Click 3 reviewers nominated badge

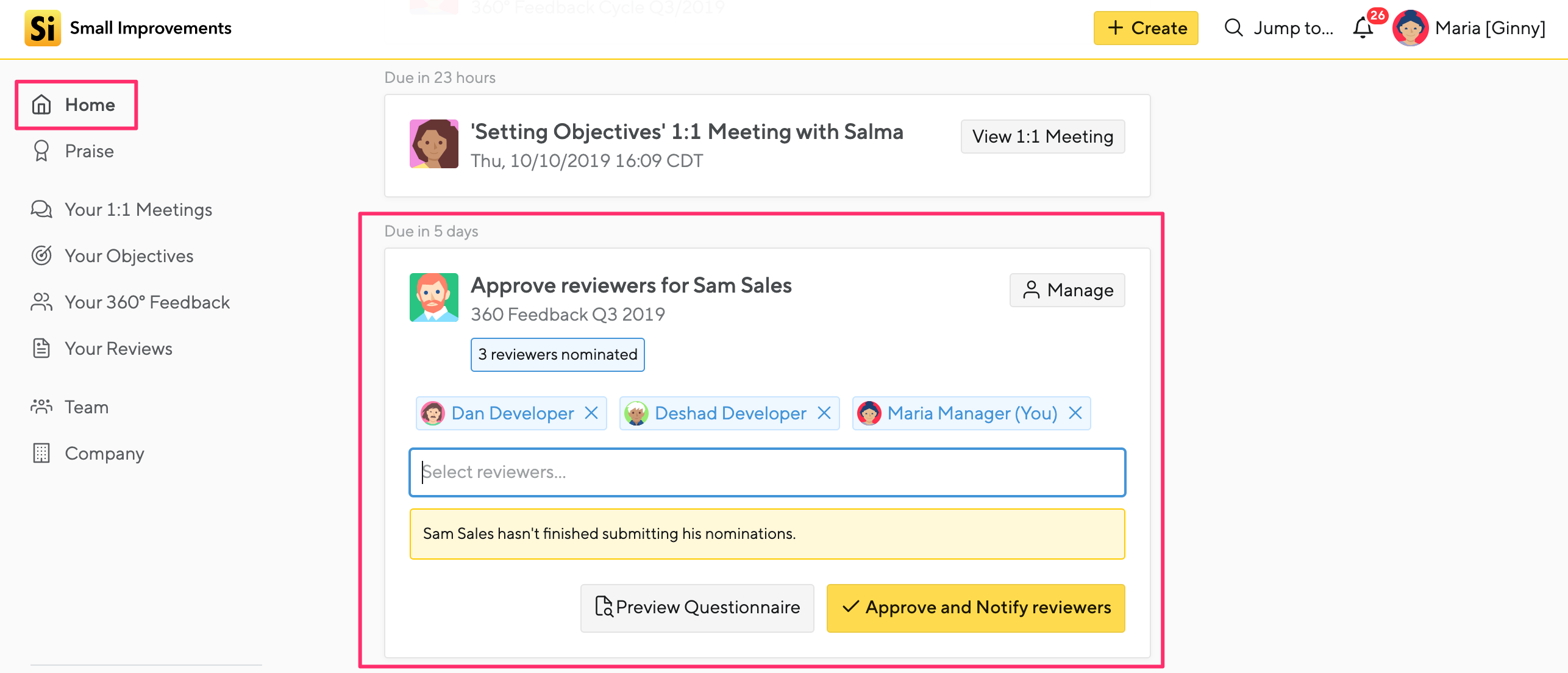pyautogui.click(x=557, y=355)
